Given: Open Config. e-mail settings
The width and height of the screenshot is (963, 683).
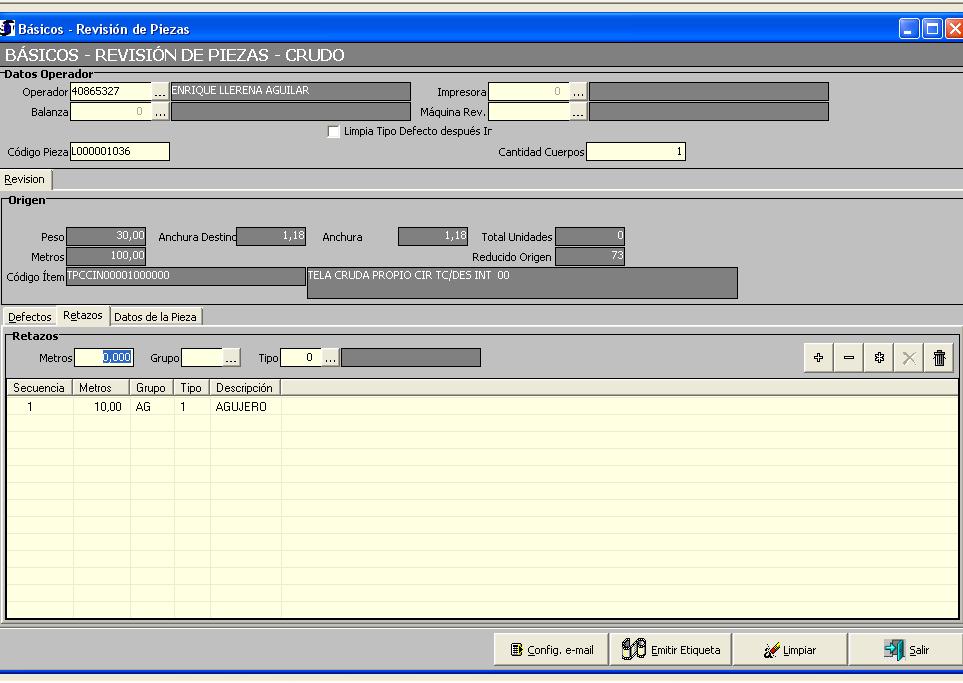Looking at the screenshot, I should tap(551, 650).
